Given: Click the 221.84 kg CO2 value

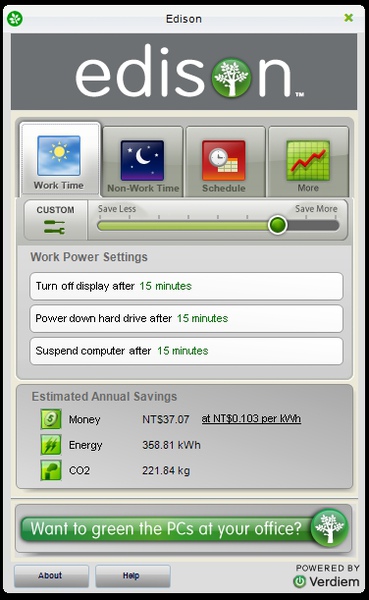Looking at the screenshot, I should [x=166, y=470].
